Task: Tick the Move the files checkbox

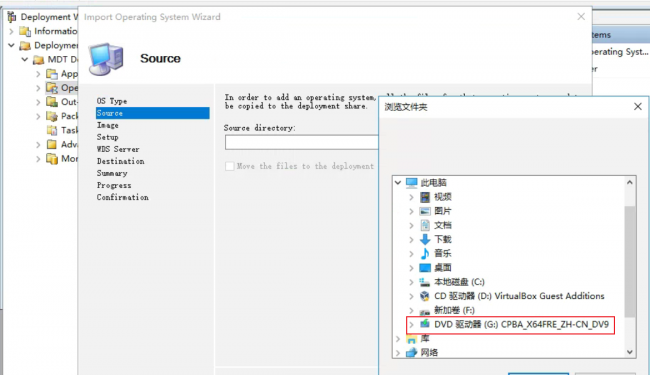Action: click(229, 166)
